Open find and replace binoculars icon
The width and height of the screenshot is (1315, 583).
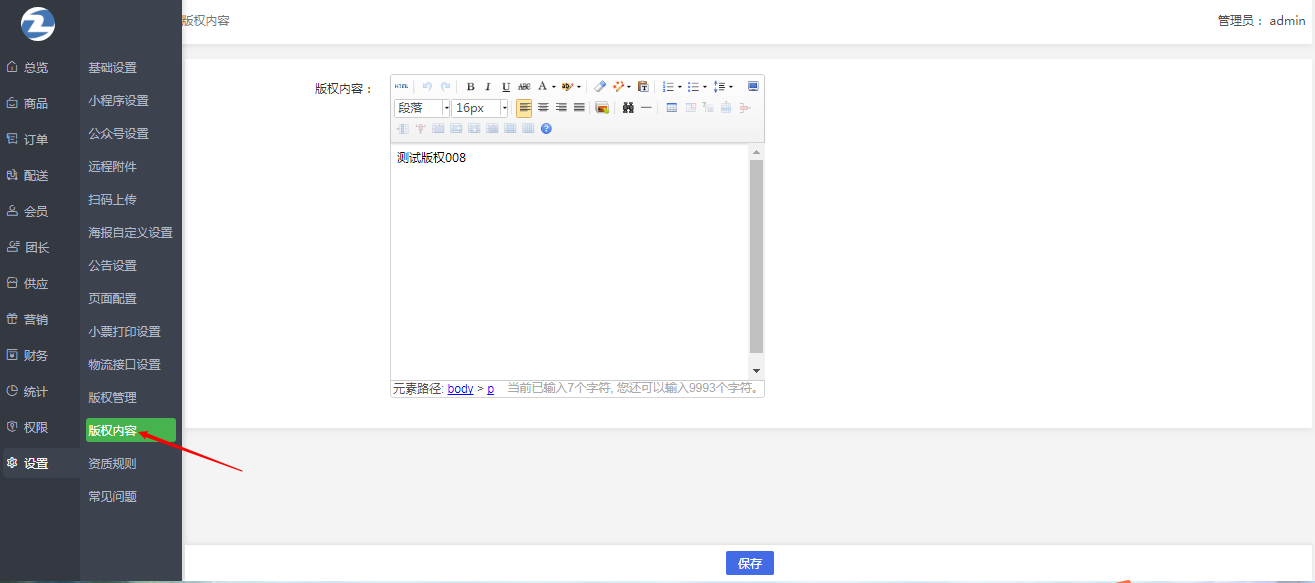(628, 108)
